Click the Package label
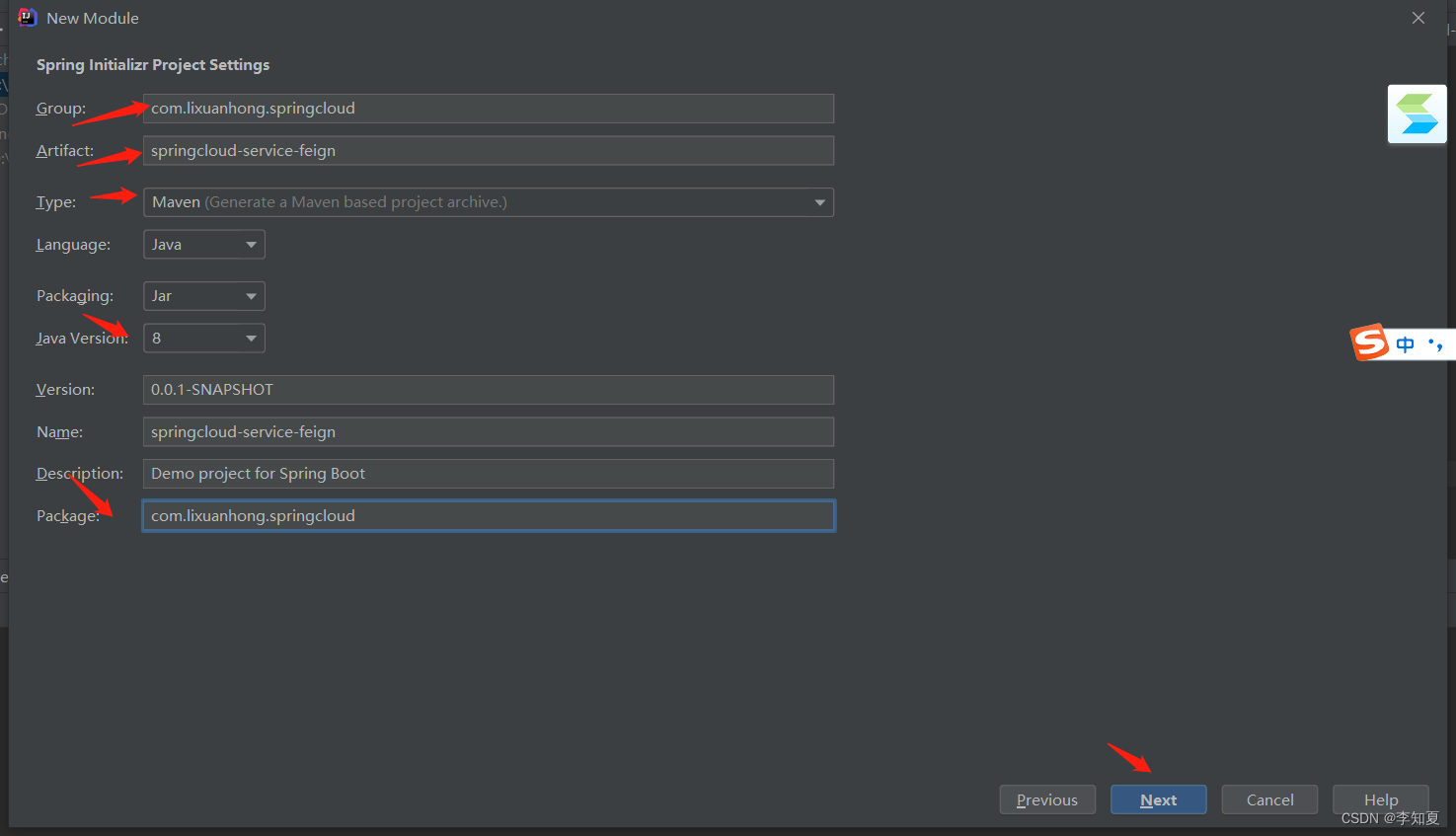The image size is (1456, 836). 68,516
